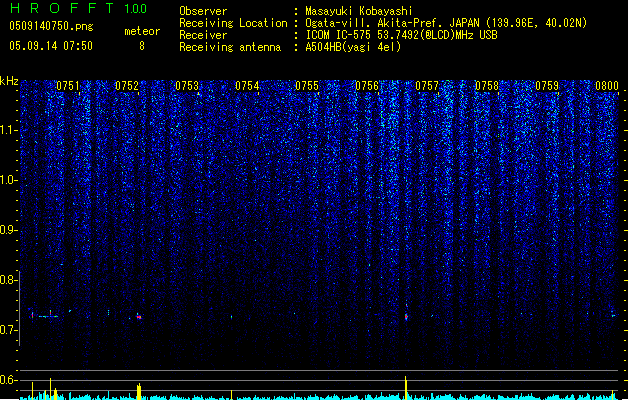Select the file name 0509140750.png
This screenshot has height=400, width=629.
coord(51,26)
